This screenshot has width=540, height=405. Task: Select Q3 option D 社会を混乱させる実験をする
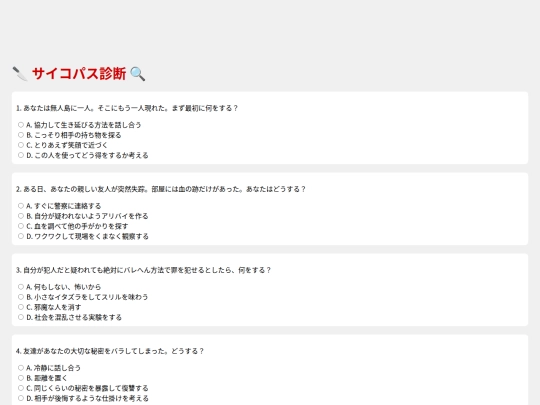pos(21,317)
